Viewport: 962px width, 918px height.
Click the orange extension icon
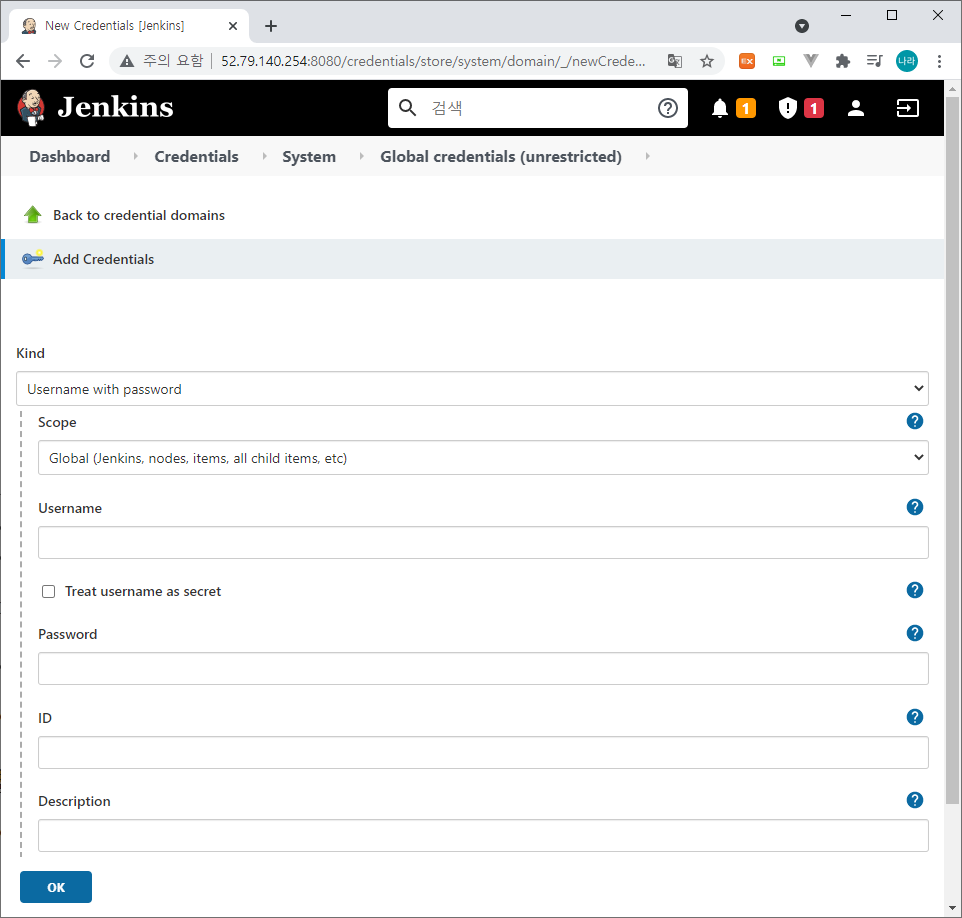tap(747, 61)
